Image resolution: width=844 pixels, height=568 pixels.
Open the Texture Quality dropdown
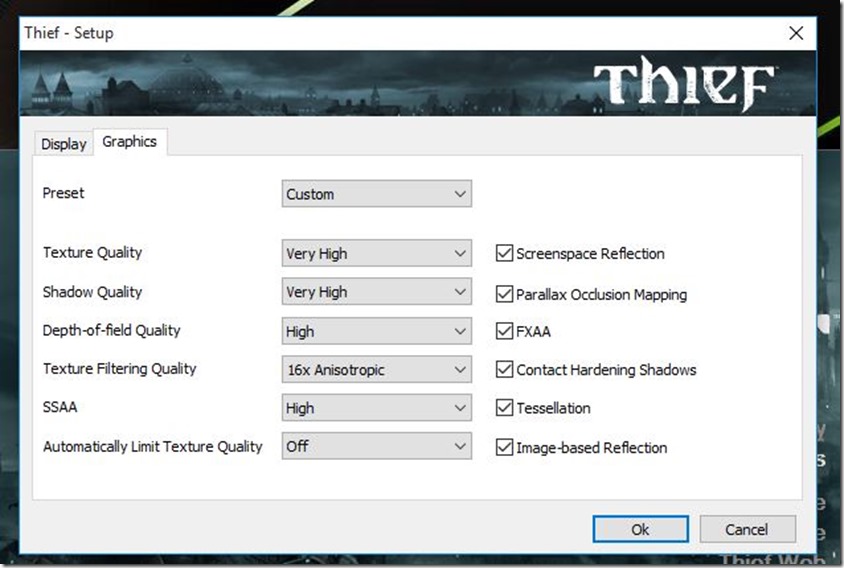coord(377,253)
